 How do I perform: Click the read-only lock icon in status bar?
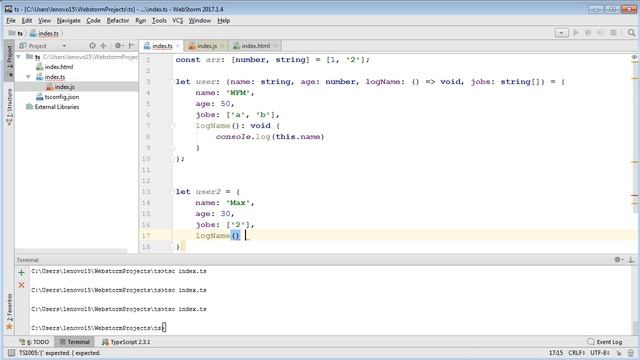[x=619, y=353]
